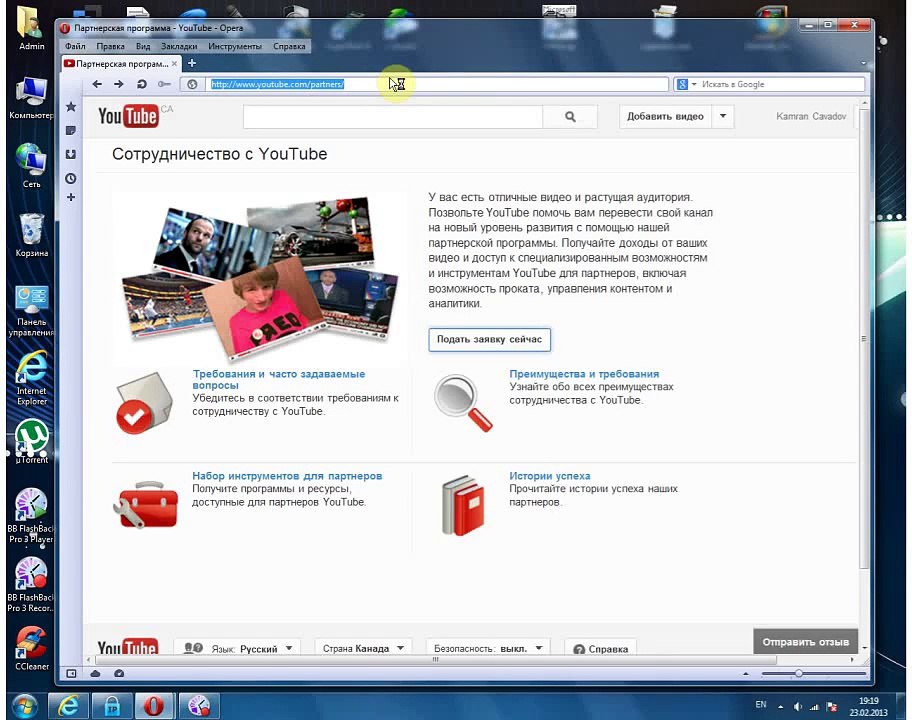The image size is (912, 720).
Task: Click Kamran Cavadov account name
Action: point(811,116)
